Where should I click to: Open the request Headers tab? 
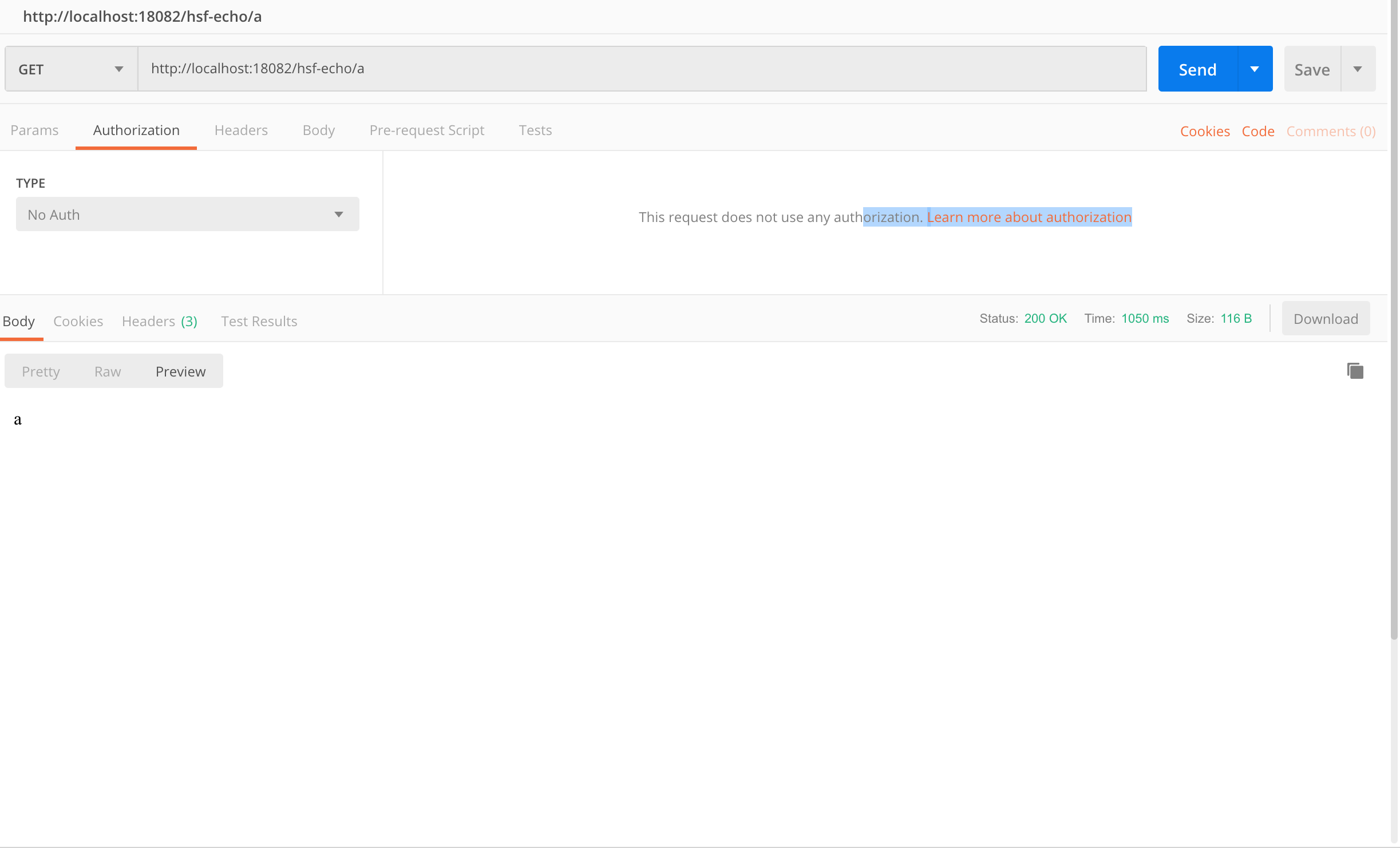pos(241,130)
